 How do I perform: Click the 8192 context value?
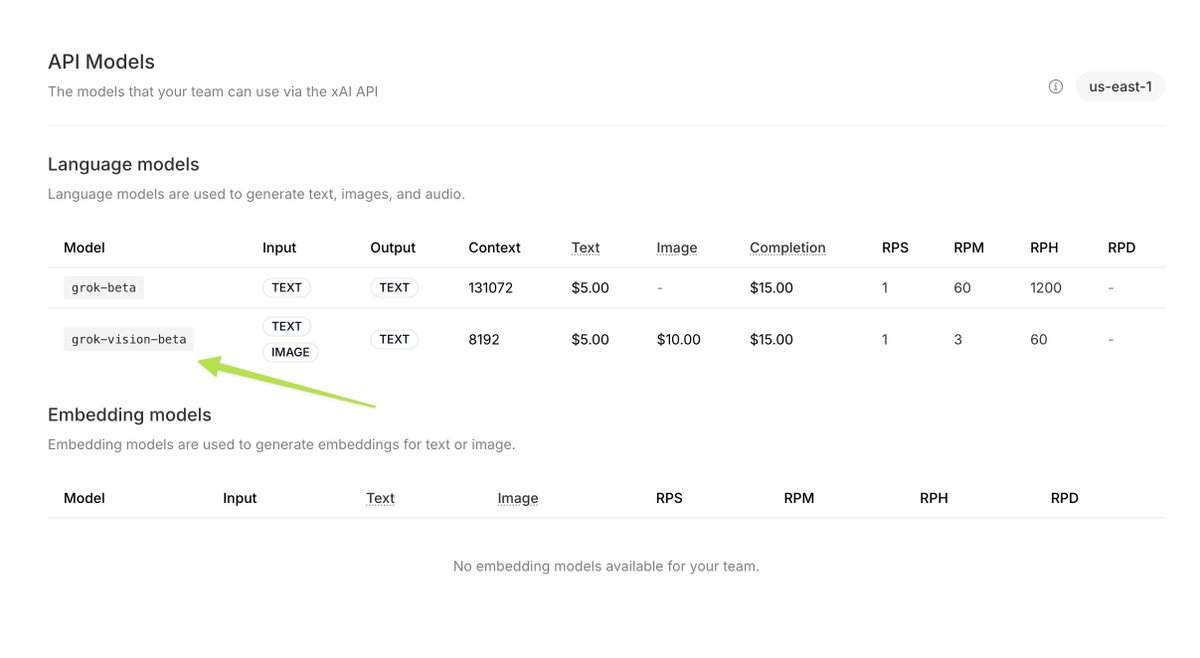[484, 340]
